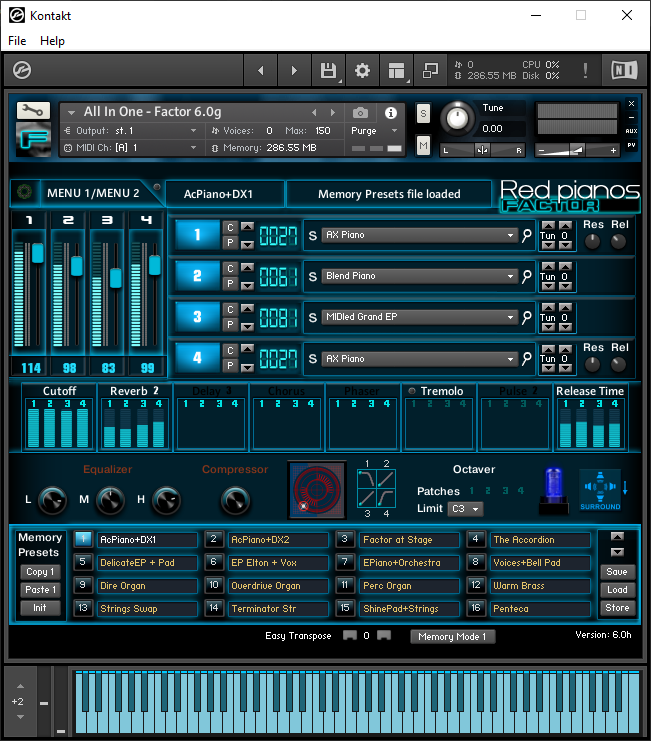Open layer 1 AX Piano sound dropdown
The width and height of the screenshot is (651, 741).
(420, 235)
